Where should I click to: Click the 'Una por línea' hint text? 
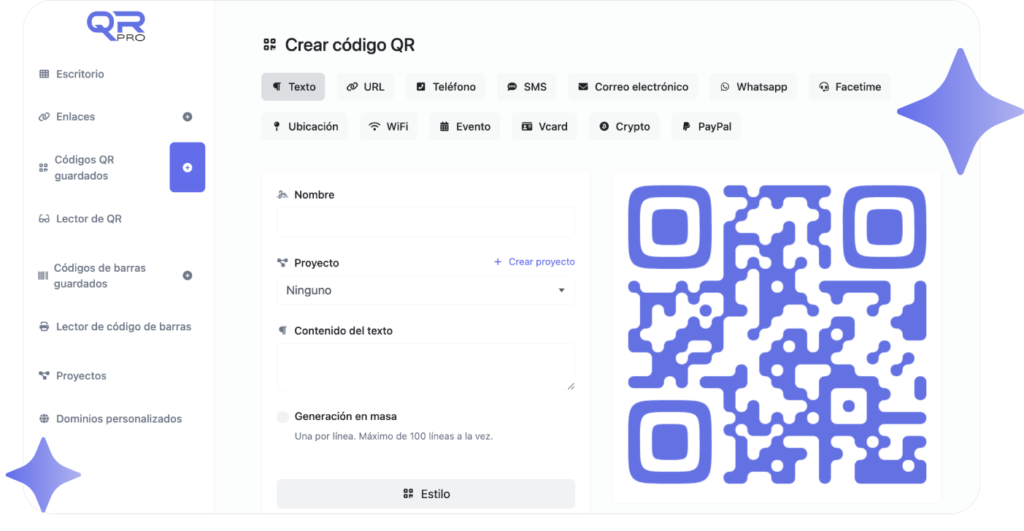click(394, 436)
